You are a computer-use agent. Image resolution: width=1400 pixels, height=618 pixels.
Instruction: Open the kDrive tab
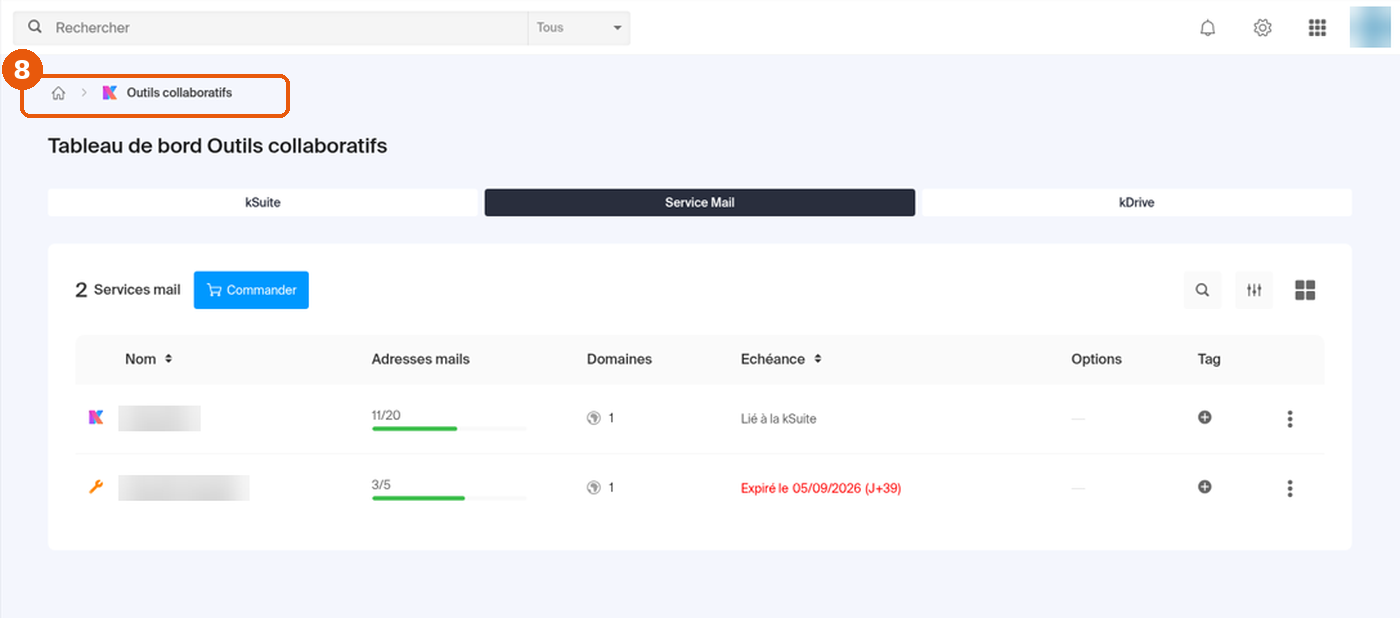click(x=1136, y=202)
